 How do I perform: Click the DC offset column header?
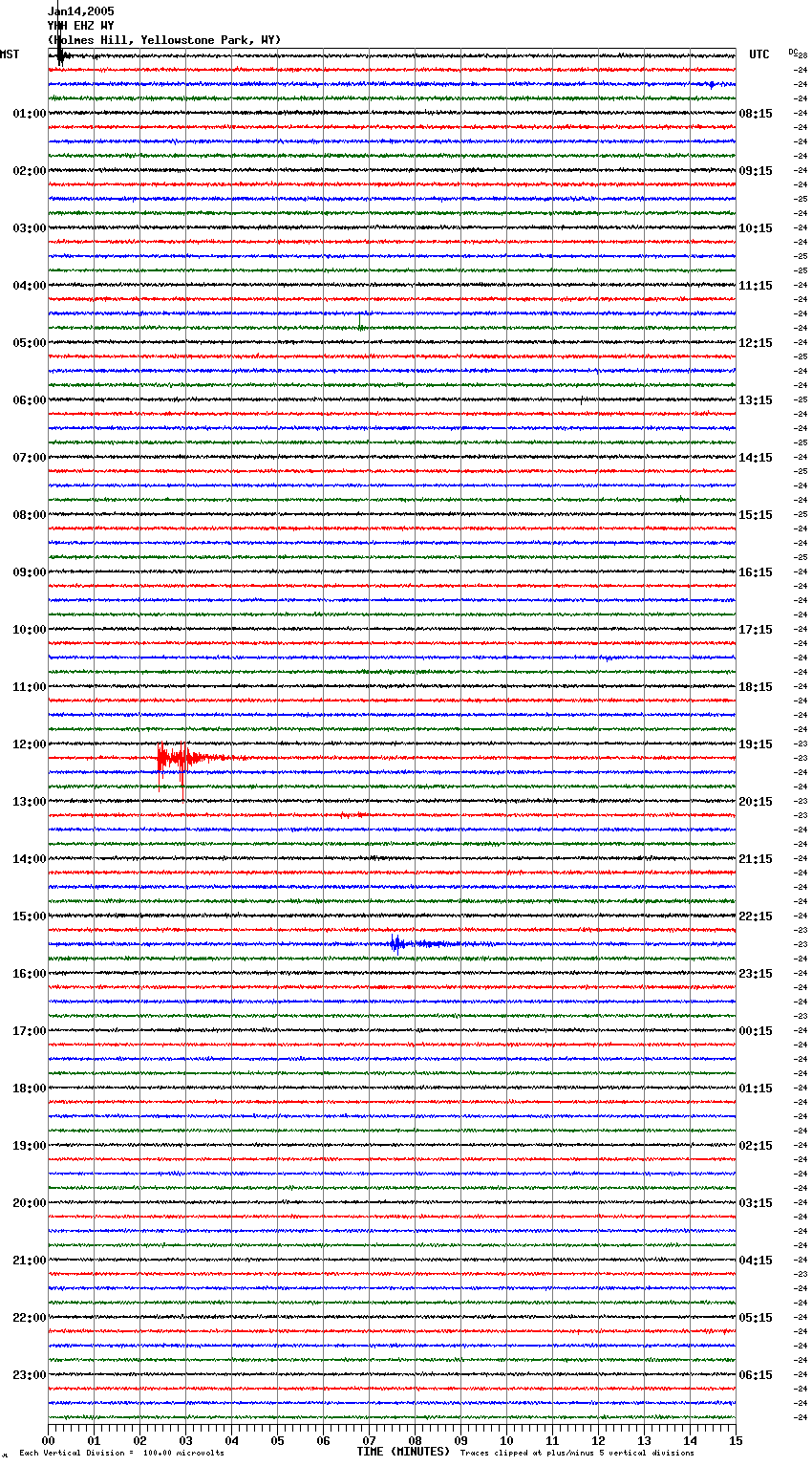(793, 52)
